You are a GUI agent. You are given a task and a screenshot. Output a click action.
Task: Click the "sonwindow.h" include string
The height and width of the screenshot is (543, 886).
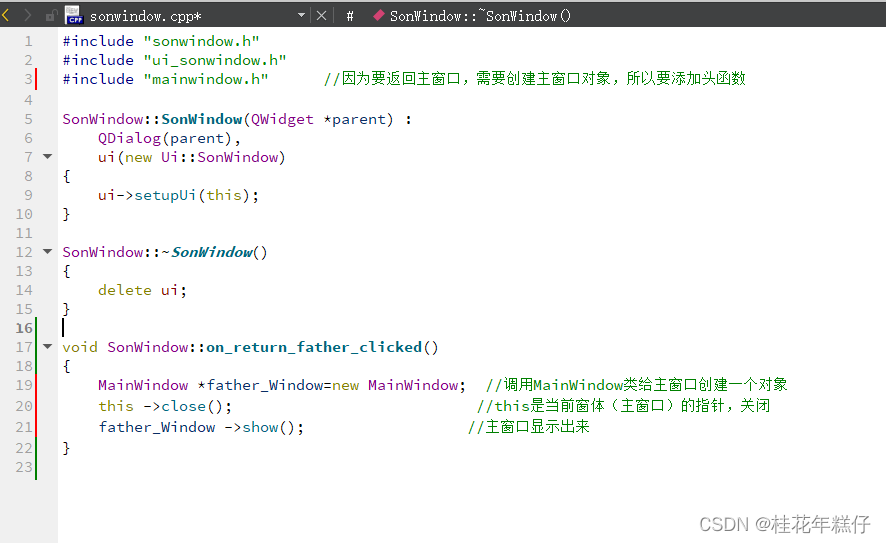pyautogui.click(x=202, y=41)
